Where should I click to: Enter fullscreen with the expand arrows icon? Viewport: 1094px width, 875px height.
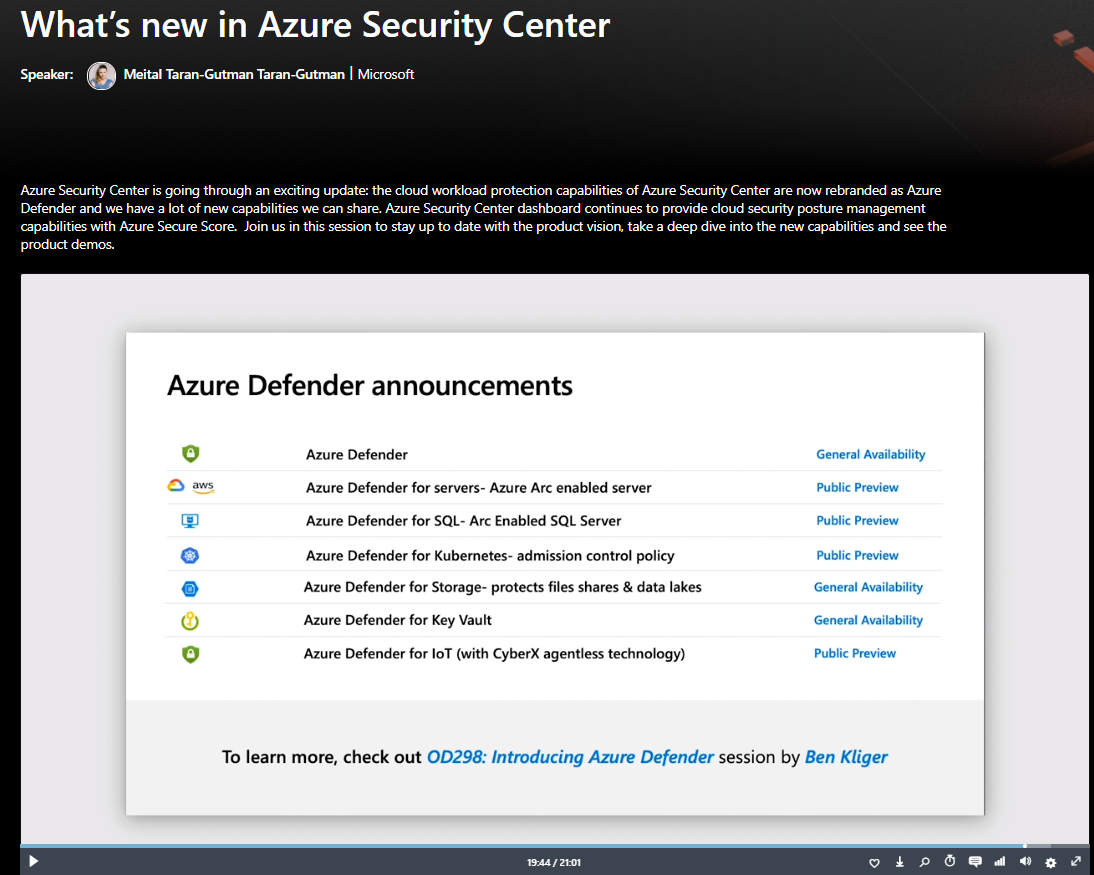(1076, 862)
